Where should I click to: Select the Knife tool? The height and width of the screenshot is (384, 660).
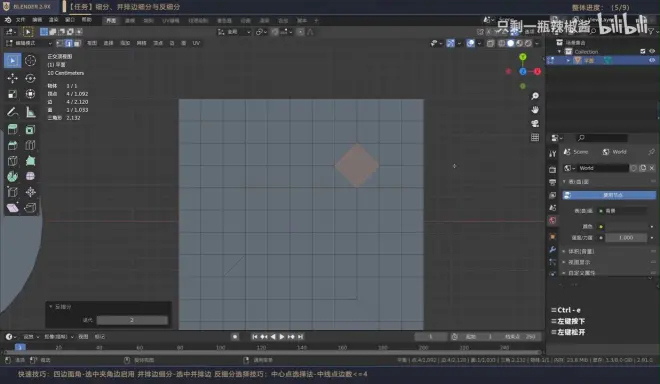[13, 161]
